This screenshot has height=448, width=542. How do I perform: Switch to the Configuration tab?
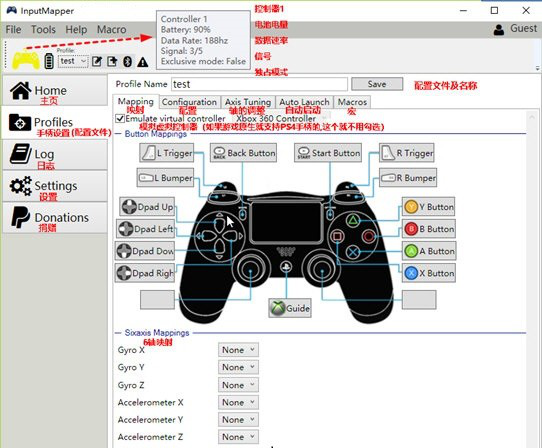189,102
